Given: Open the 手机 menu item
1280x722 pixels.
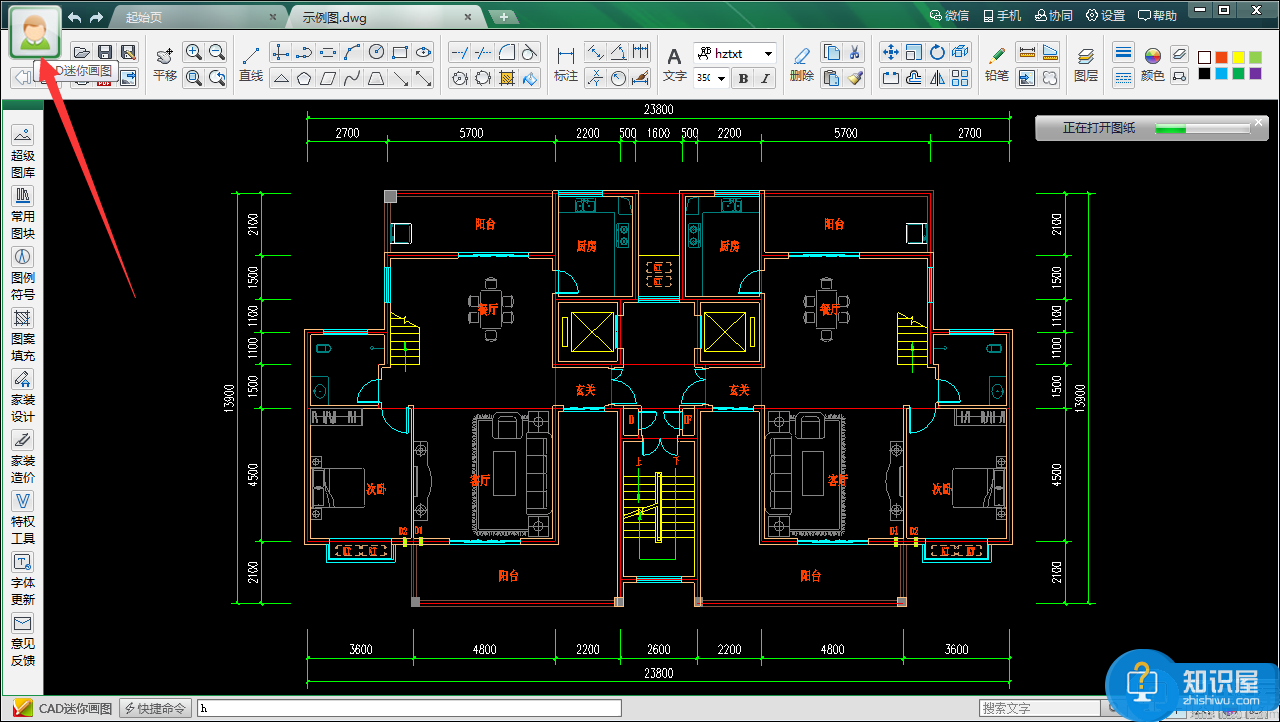Looking at the screenshot, I should [1002, 15].
